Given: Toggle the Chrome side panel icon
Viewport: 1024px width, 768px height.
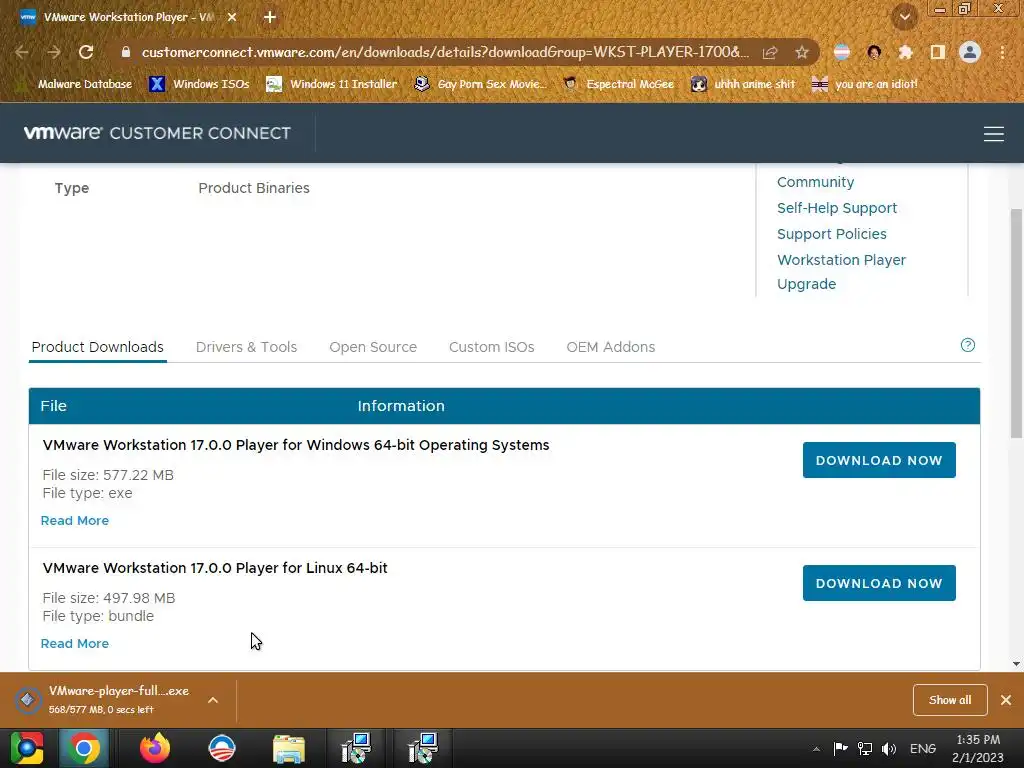Looking at the screenshot, I should (937, 52).
